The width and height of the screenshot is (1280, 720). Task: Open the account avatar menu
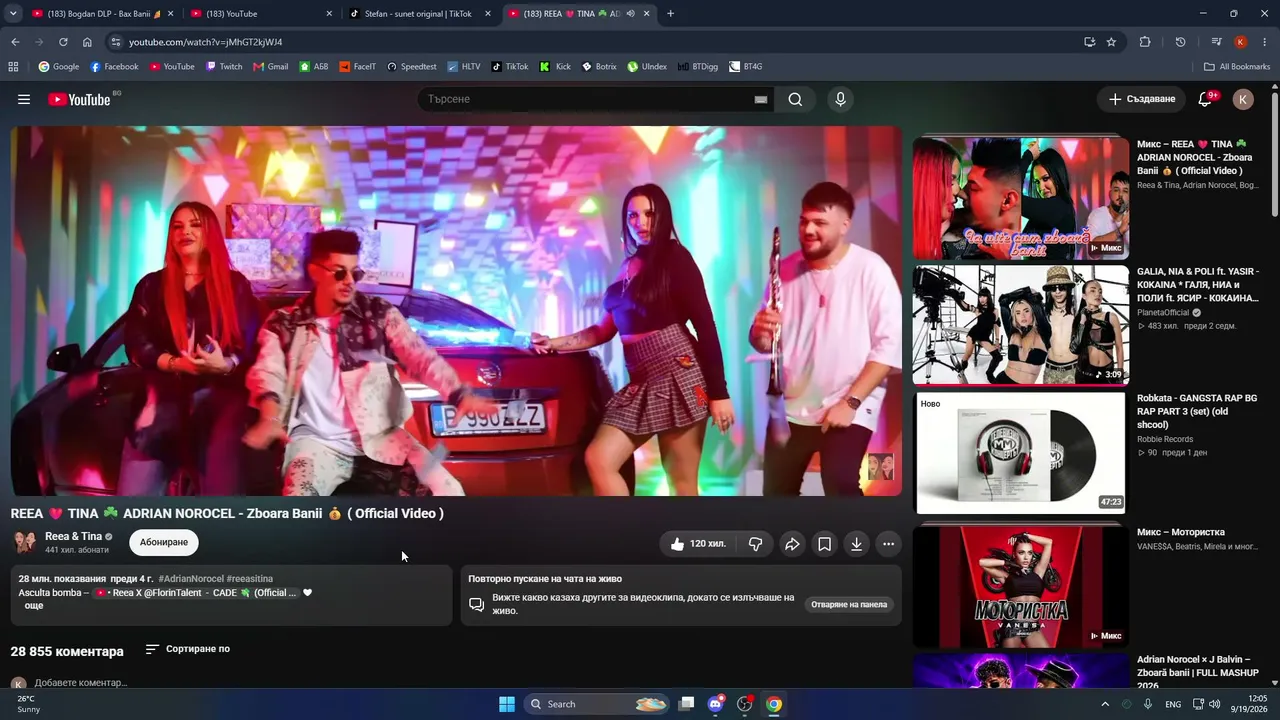pyautogui.click(x=1243, y=99)
